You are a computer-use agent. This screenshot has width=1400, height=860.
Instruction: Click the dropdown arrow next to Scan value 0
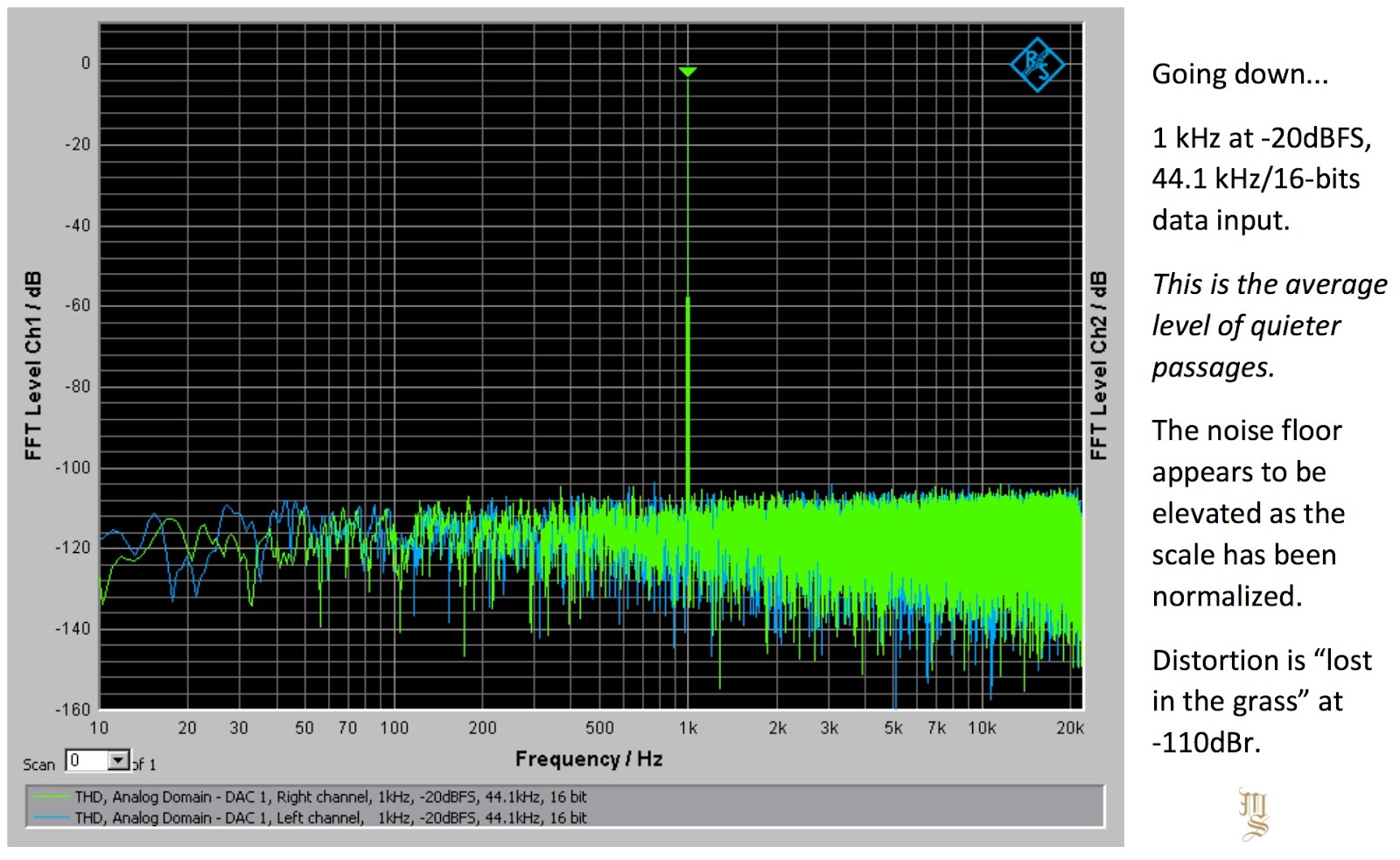point(118,762)
